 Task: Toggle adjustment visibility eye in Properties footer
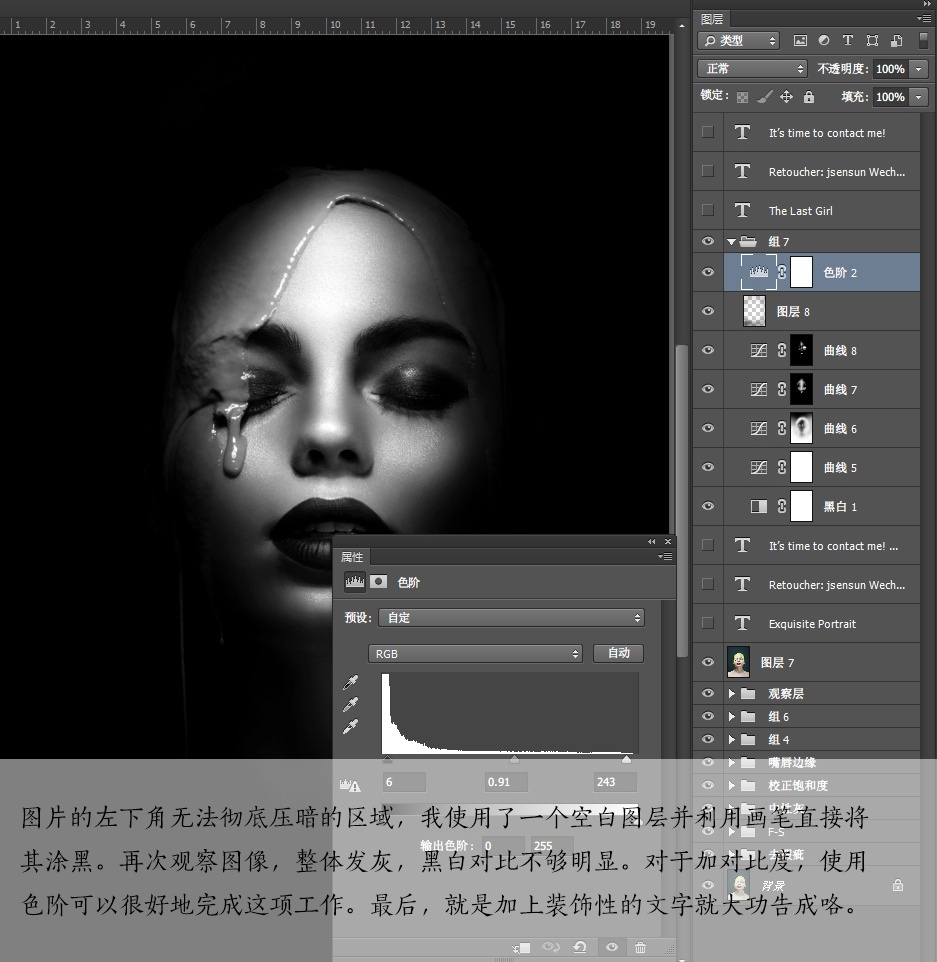[x=612, y=947]
